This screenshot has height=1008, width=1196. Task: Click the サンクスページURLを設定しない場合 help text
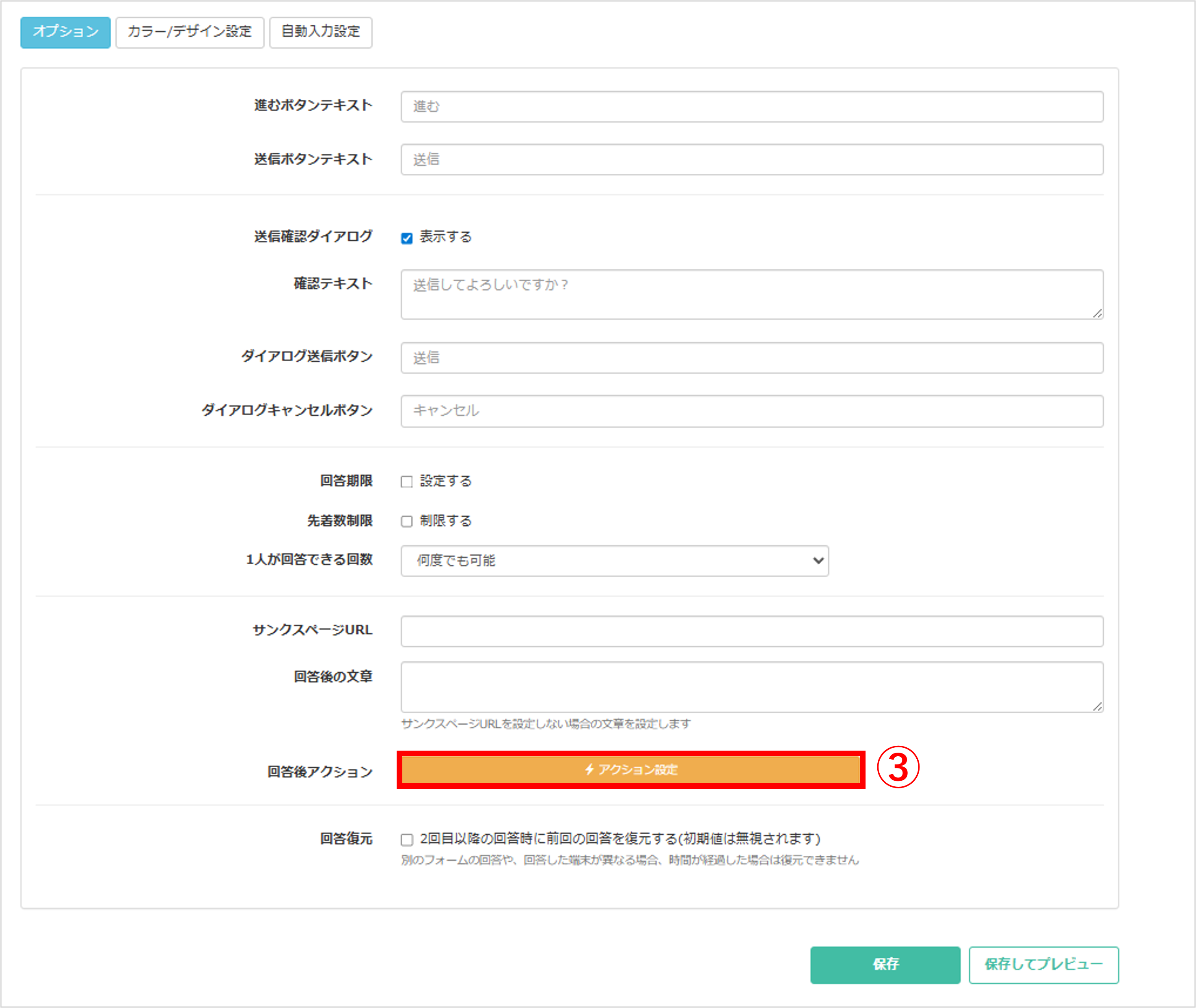(x=546, y=724)
